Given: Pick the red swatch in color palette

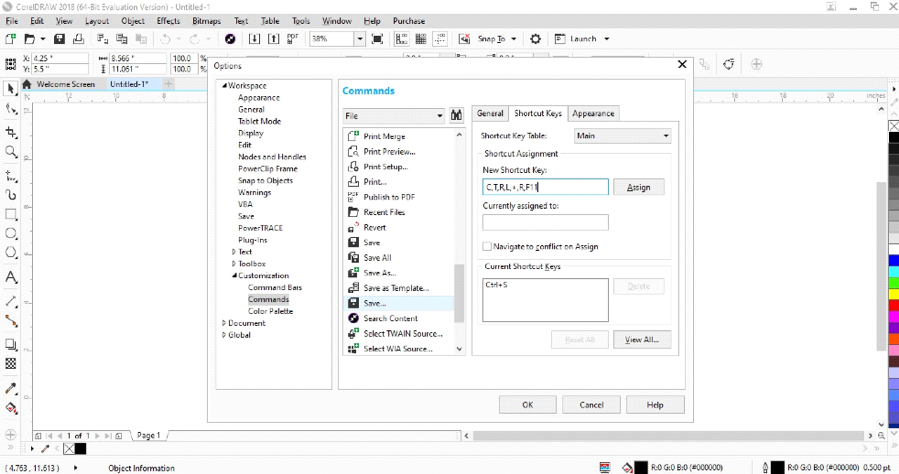Looking at the screenshot, I should pyautogui.click(x=894, y=305).
